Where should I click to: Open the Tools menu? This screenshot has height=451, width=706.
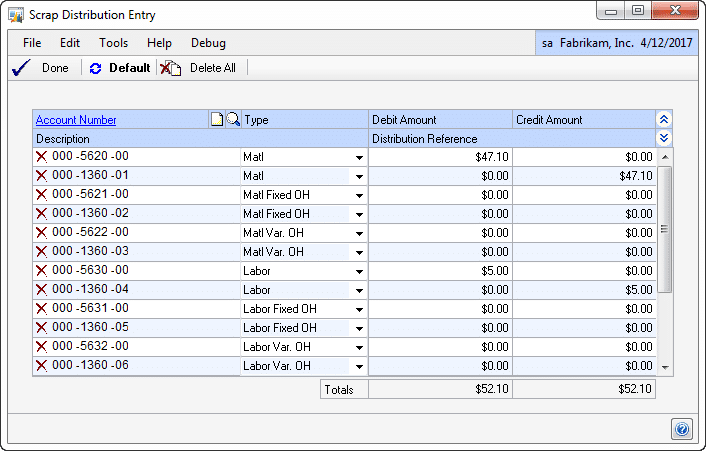[113, 43]
